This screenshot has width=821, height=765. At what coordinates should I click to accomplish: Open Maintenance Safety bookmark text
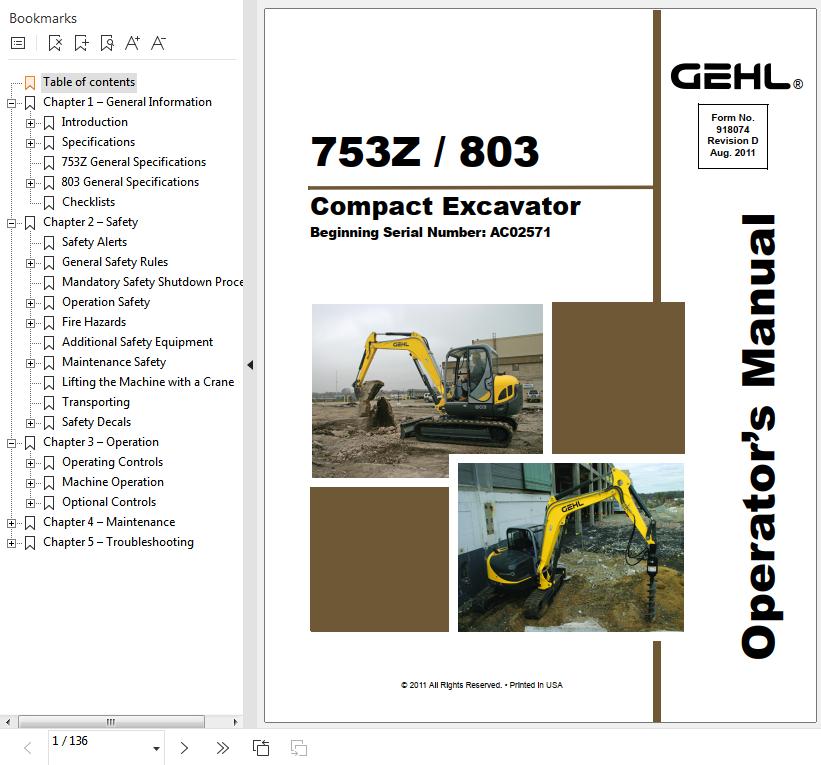coord(114,362)
